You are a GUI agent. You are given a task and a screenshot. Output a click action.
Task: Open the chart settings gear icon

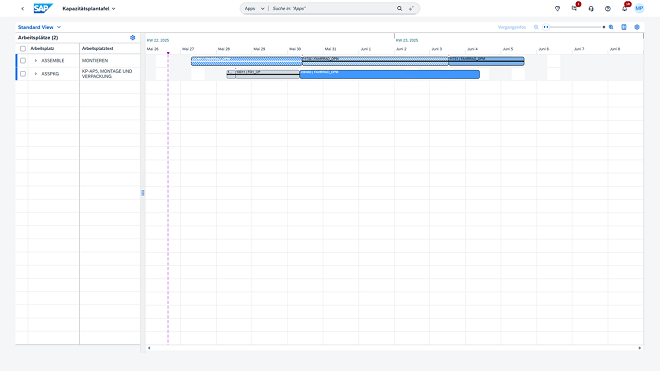pos(637,27)
